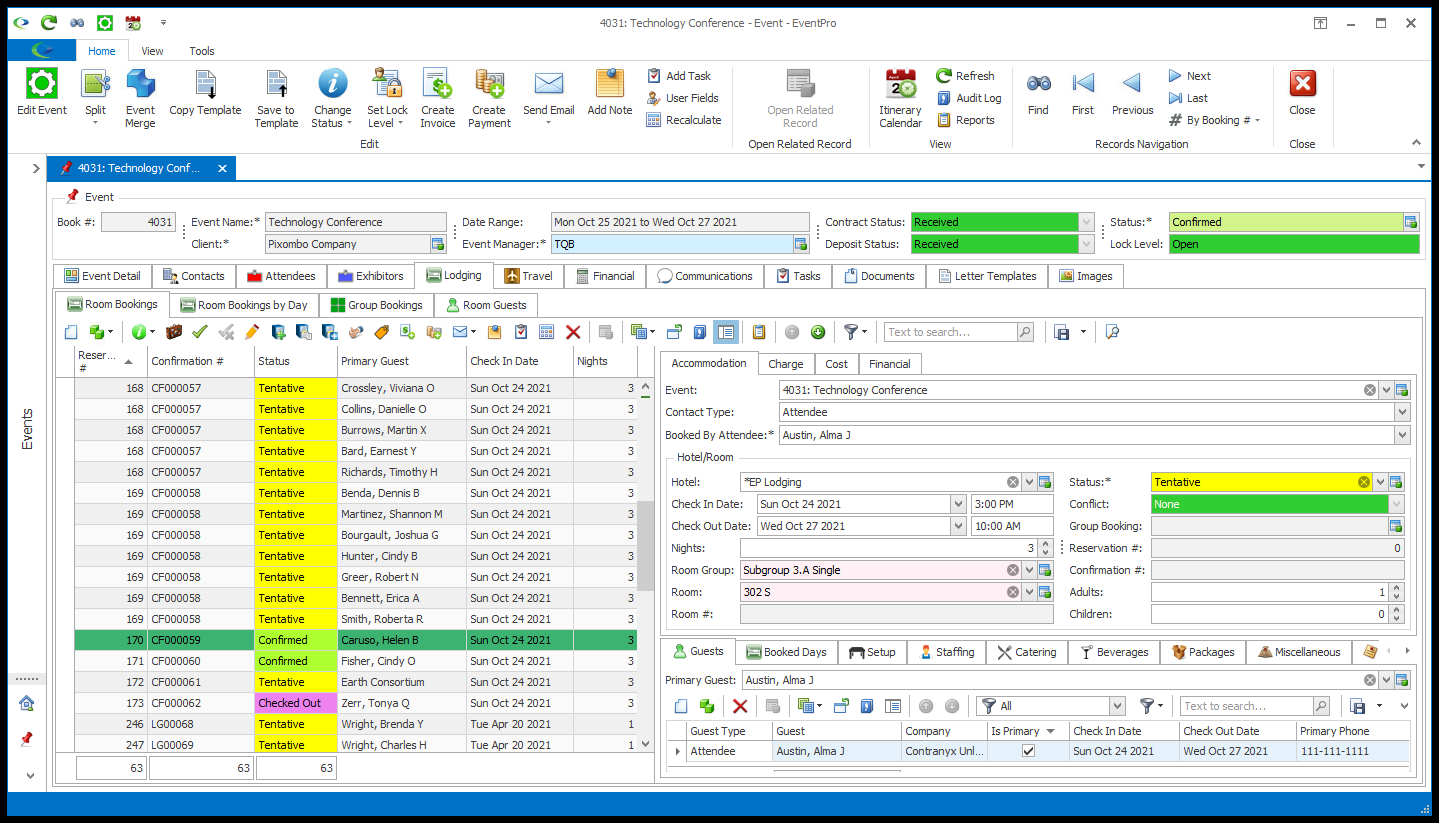Go to the Previous record

[1132, 93]
